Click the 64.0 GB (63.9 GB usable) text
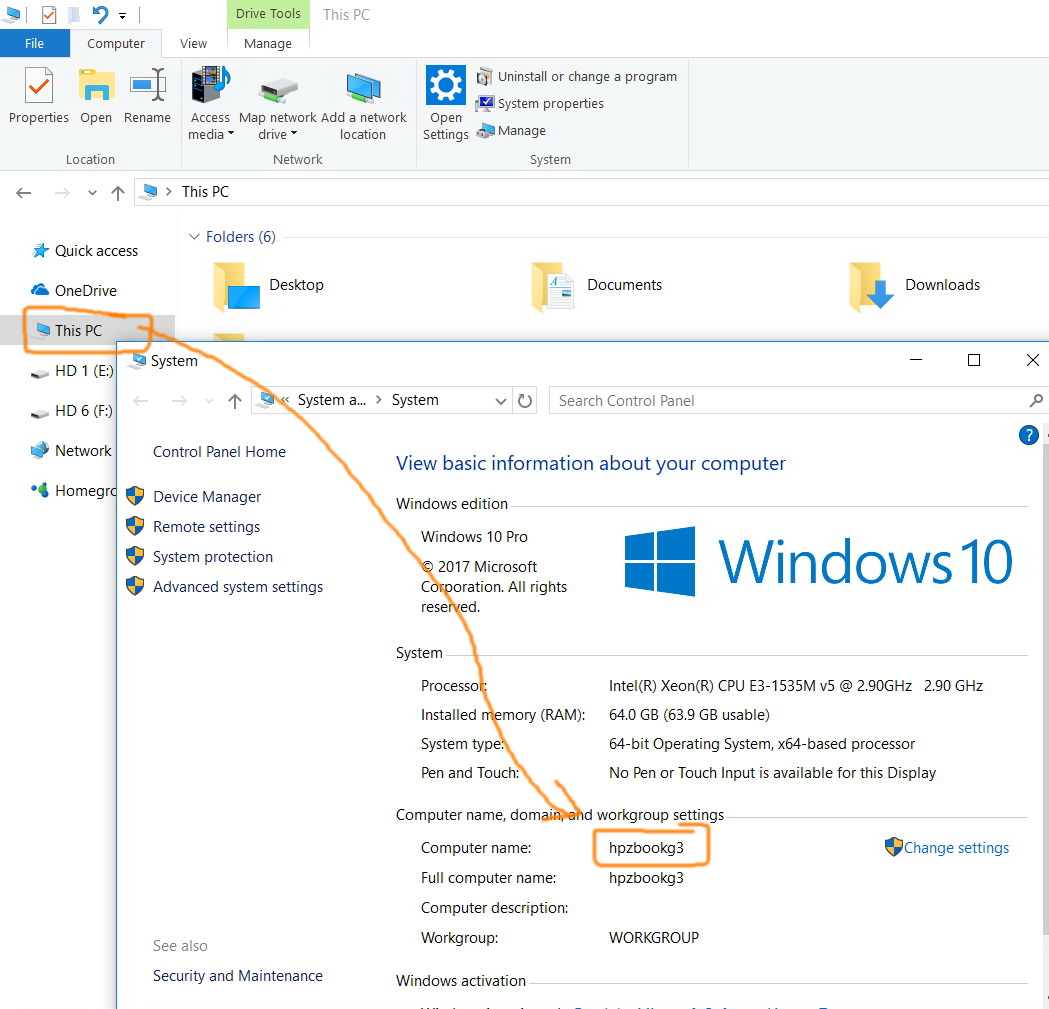This screenshot has height=1009, width=1049. [689, 715]
